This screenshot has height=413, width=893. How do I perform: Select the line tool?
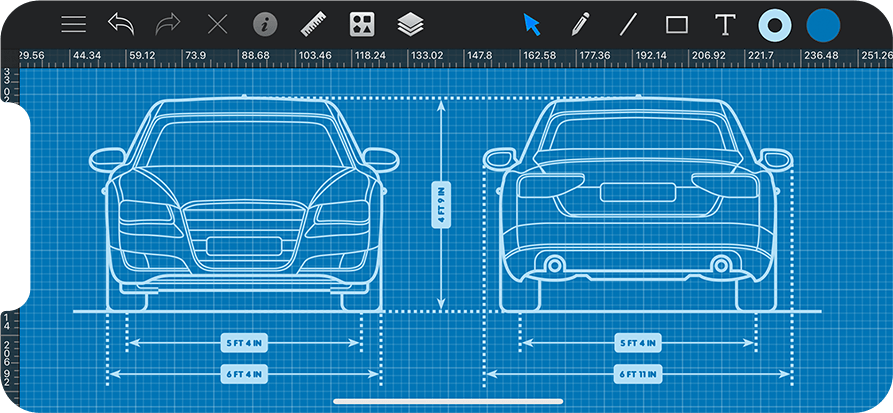point(628,25)
